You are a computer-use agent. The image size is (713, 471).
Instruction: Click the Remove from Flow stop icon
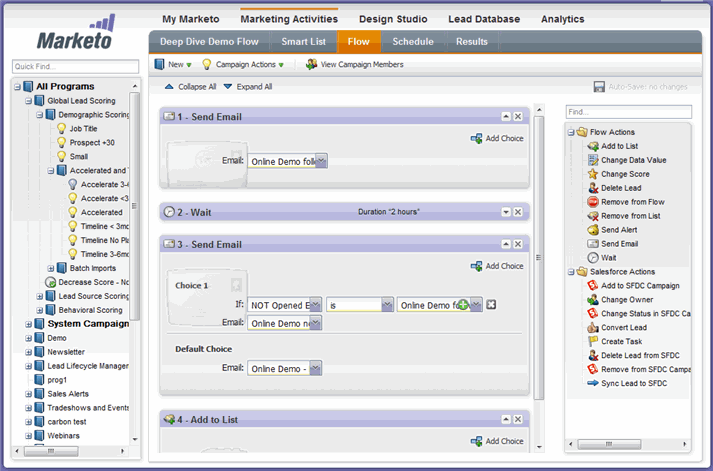[593, 202]
